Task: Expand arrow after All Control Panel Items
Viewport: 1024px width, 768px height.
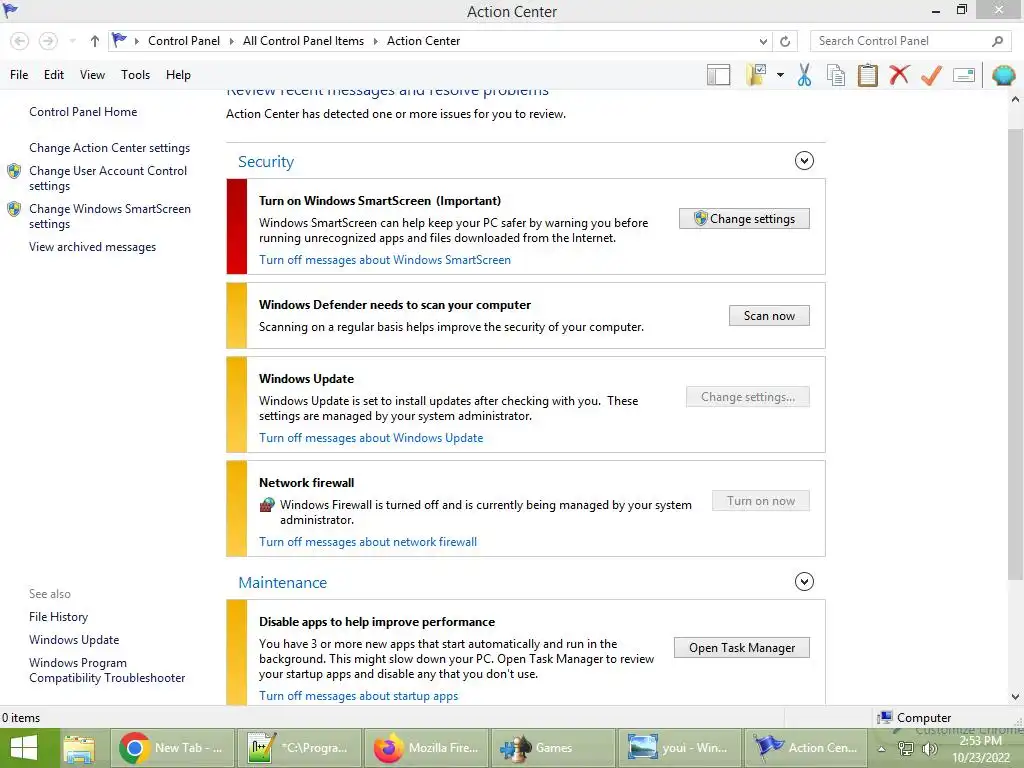Action: [x=376, y=41]
